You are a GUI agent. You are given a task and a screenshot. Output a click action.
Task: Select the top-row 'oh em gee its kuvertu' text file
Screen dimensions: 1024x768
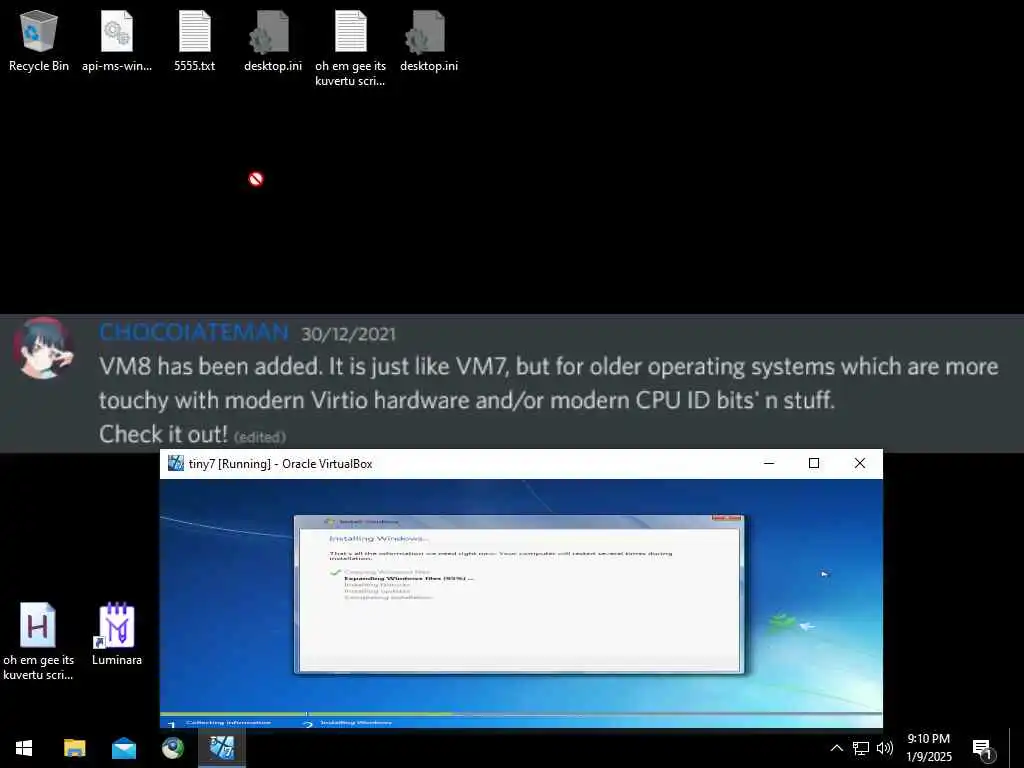pyautogui.click(x=351, y=48)
